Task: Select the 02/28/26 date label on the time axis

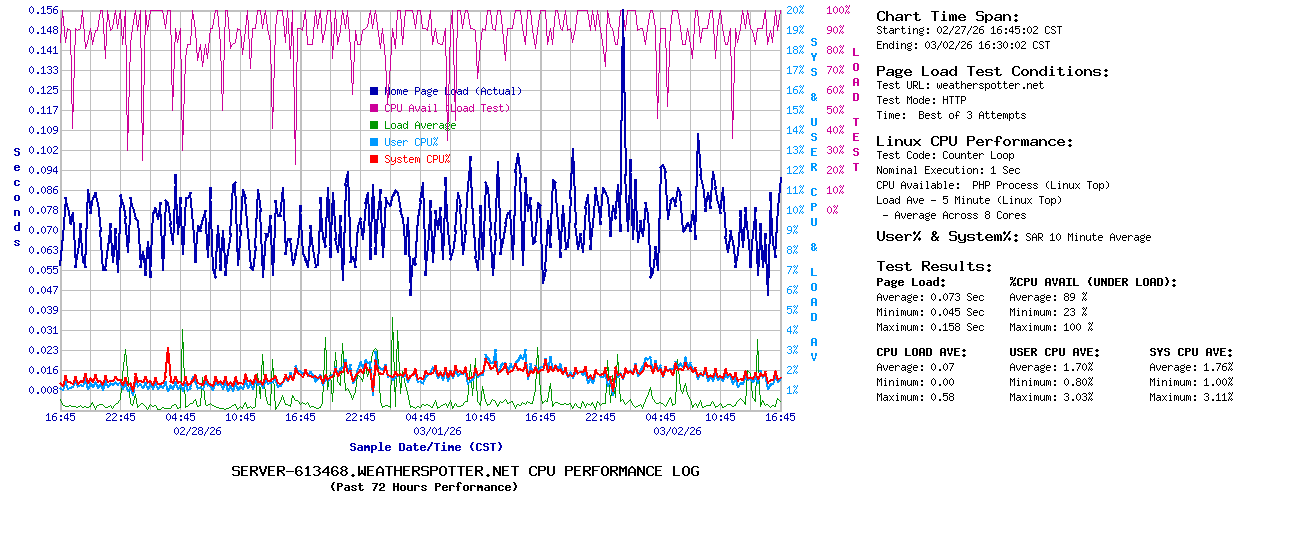Action: point(197,431)
